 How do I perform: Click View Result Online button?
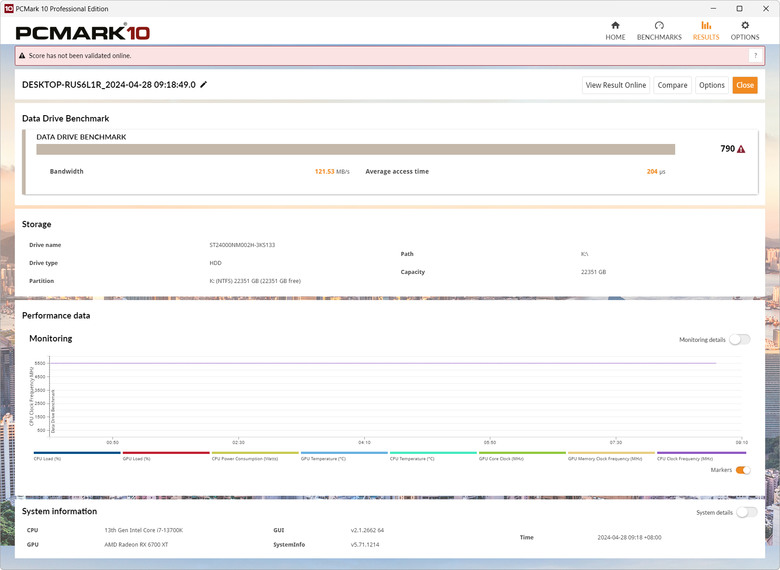coord(616,85)
